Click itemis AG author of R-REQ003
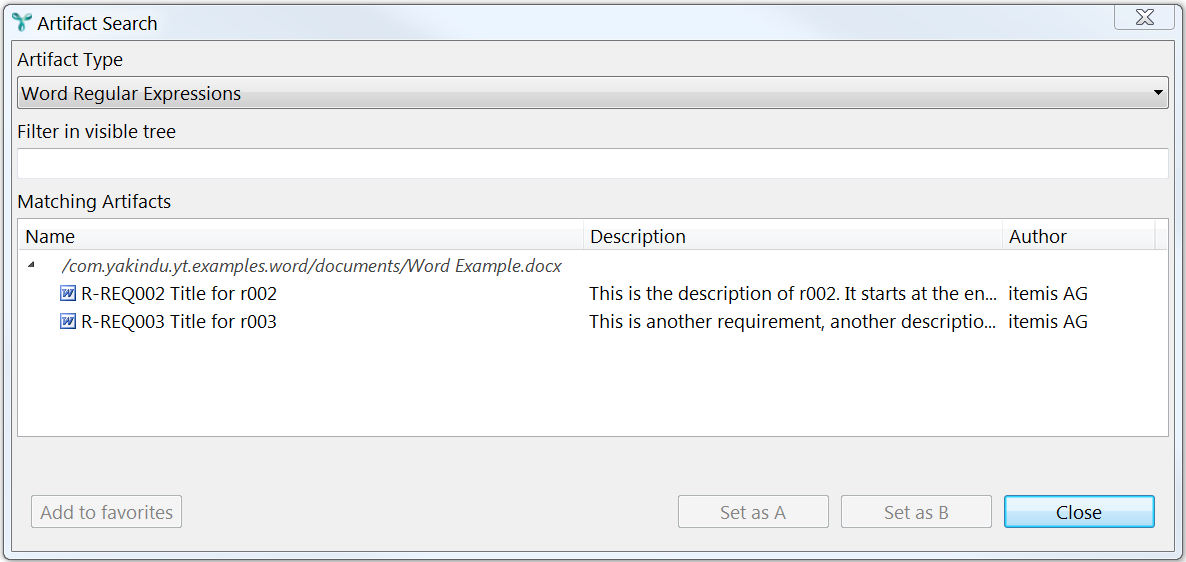 [1048, 322]
